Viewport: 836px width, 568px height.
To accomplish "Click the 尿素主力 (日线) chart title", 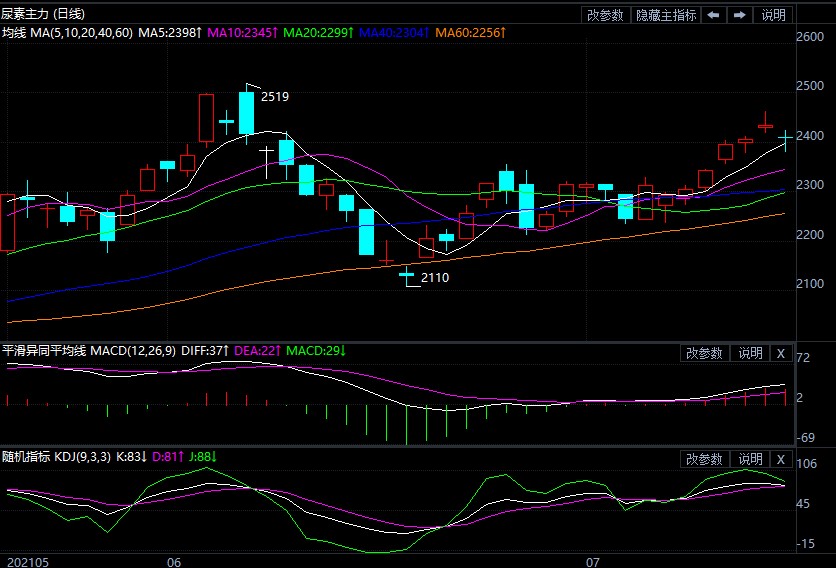I will [x=44, y=13].
